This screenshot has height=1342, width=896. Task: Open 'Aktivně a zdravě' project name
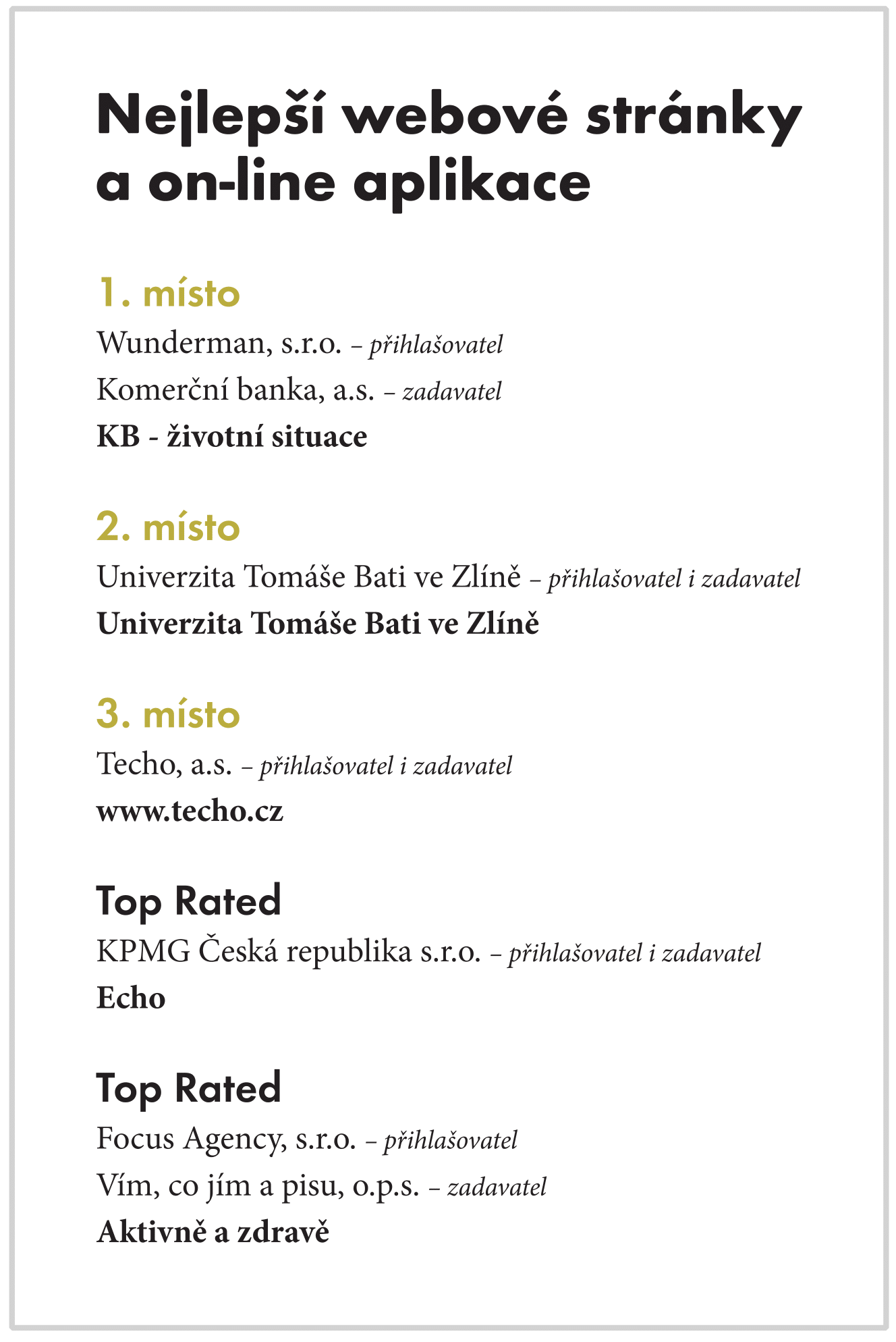pyautogui.click(x=213, y=1233)
